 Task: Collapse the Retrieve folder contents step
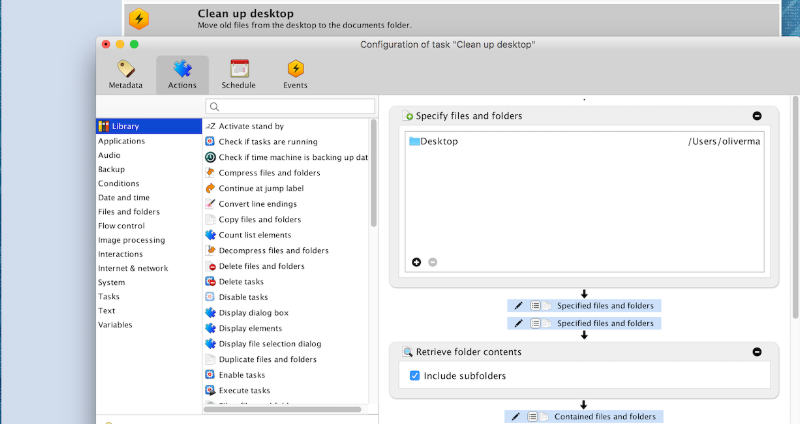[757, 352]
